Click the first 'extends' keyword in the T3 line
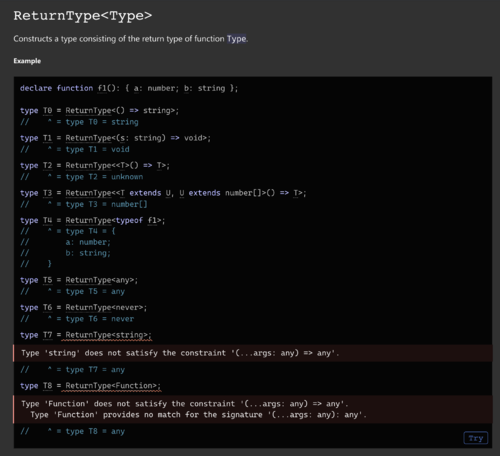The image size is (500, 456). click(x=145, y=193)
